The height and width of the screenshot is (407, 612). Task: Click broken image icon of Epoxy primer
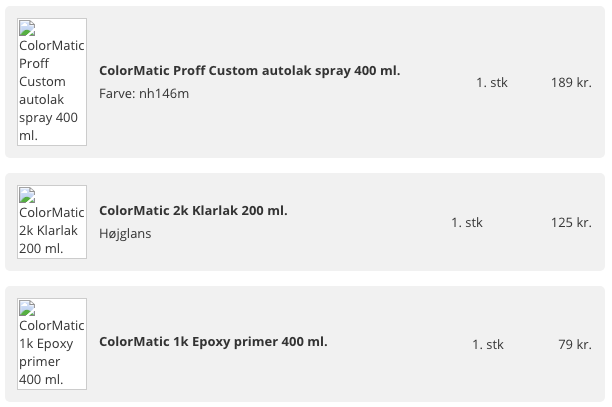coord(27,308)
